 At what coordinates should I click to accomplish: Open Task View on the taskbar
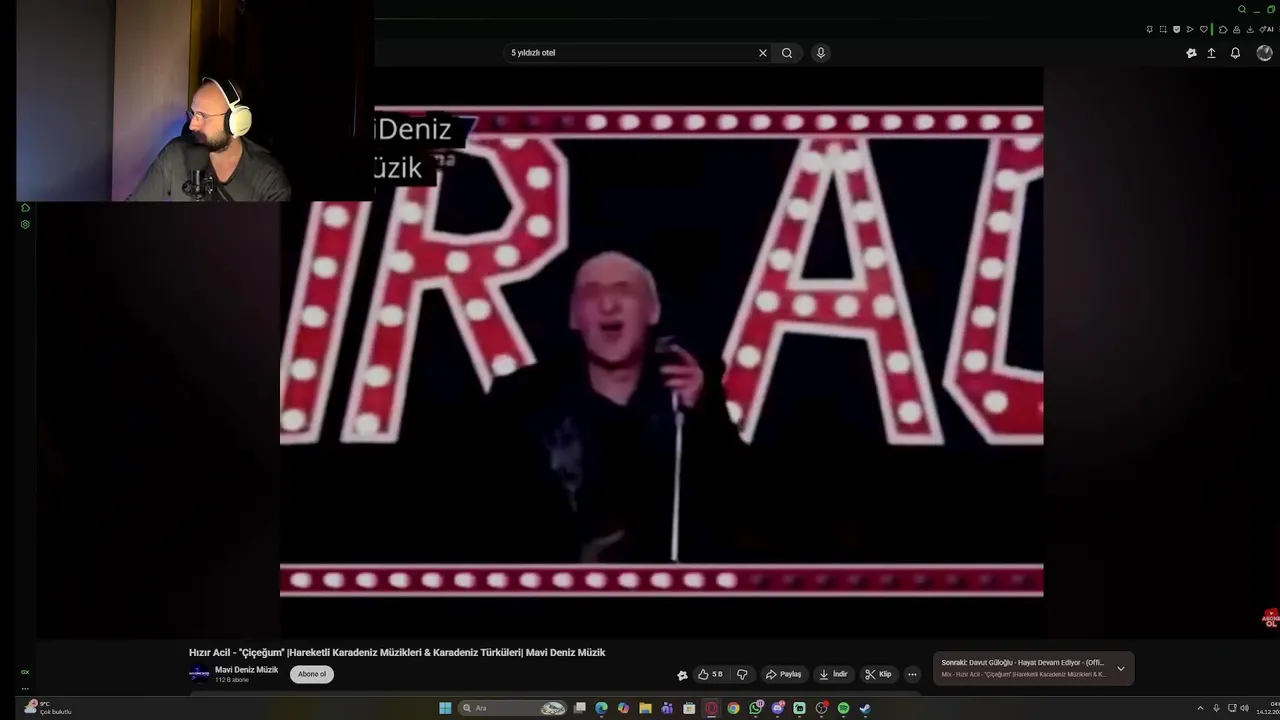580,708
